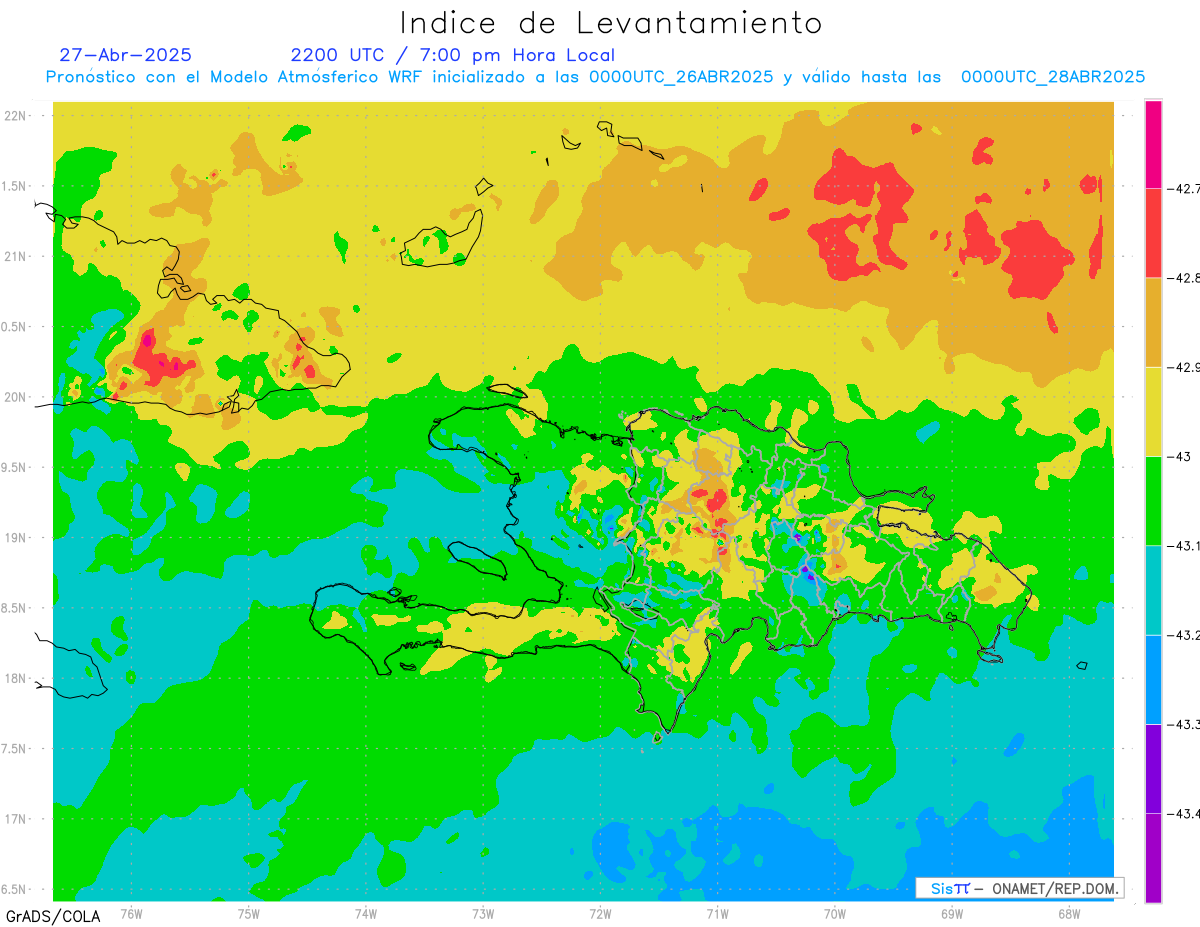Click the '22N' latitude label

pos(16,116)
